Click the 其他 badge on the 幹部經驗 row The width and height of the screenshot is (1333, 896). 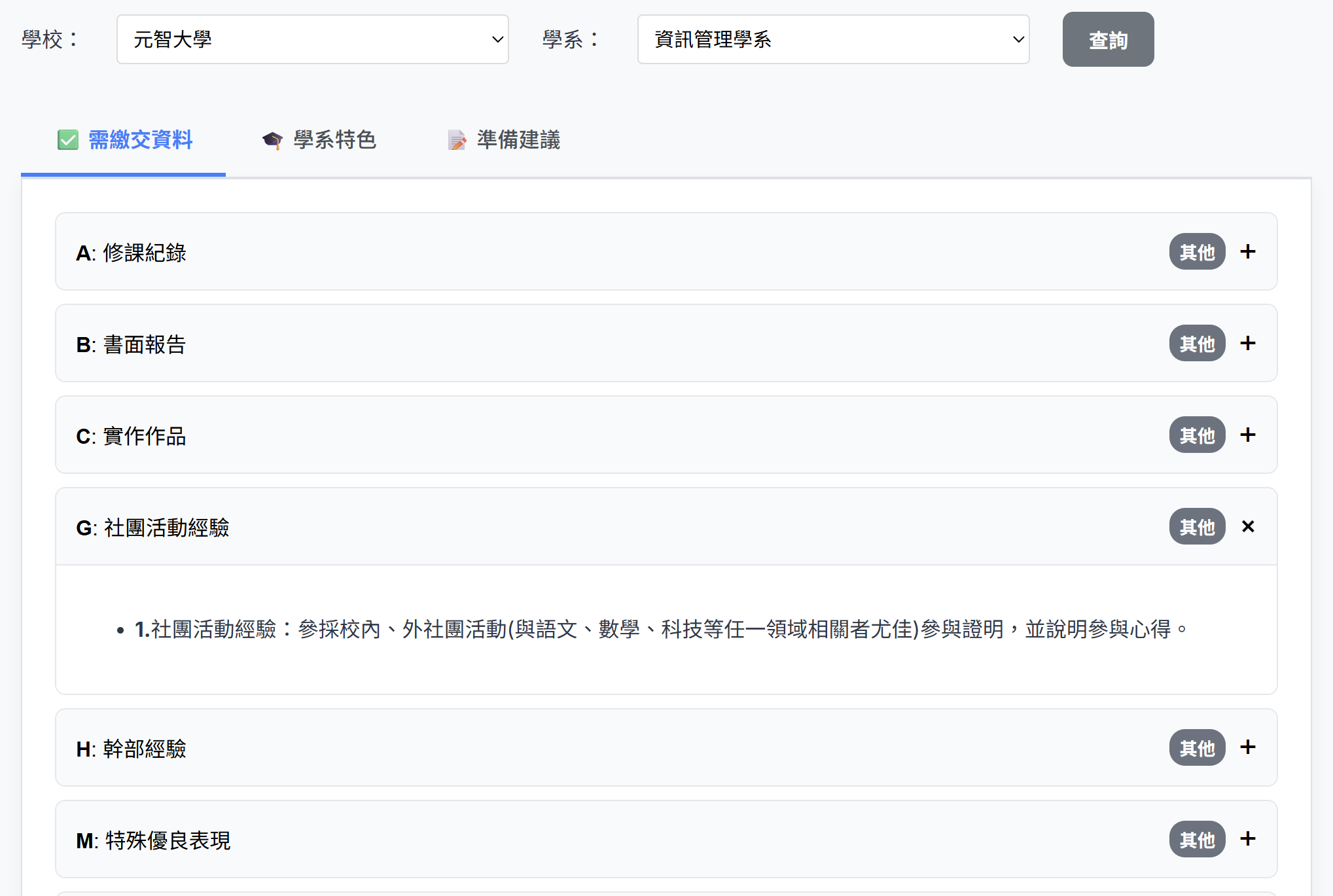(1196, 747)
